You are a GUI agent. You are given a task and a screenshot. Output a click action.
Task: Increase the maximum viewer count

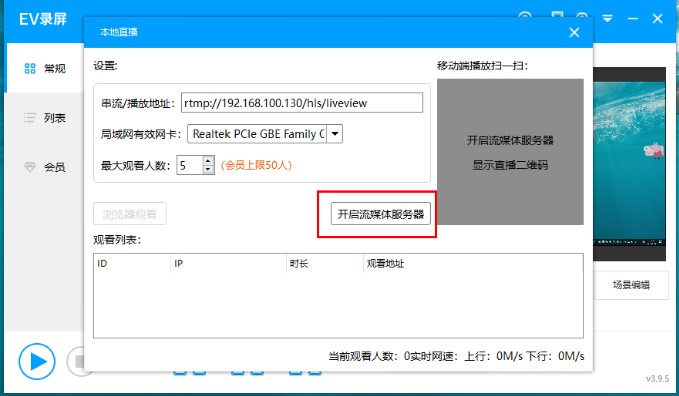[208, 160]
